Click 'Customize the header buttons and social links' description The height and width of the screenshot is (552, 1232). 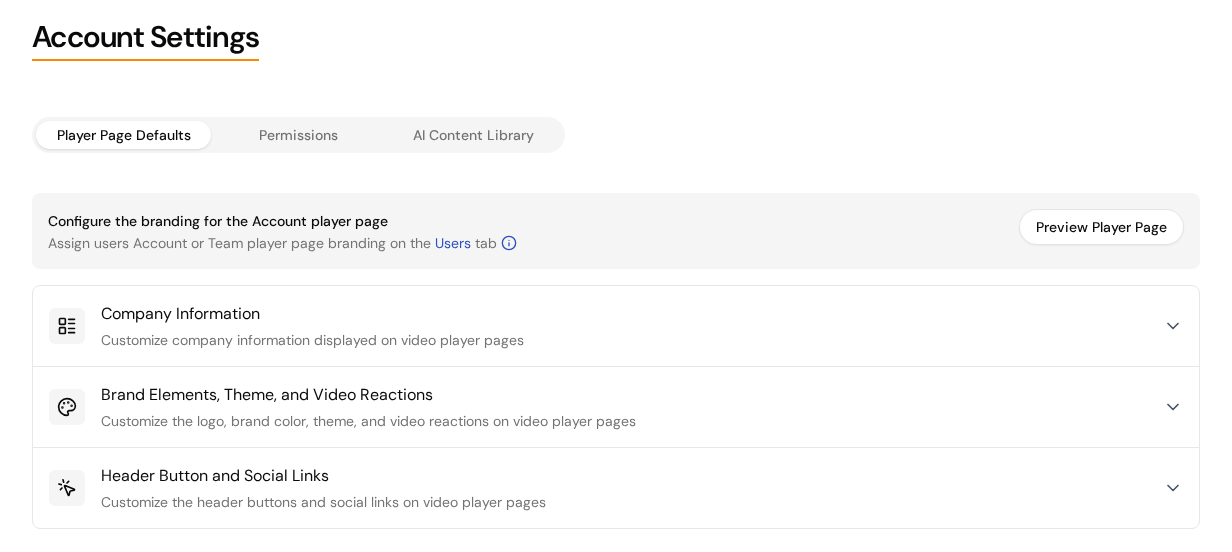click(x=323, y=502)
